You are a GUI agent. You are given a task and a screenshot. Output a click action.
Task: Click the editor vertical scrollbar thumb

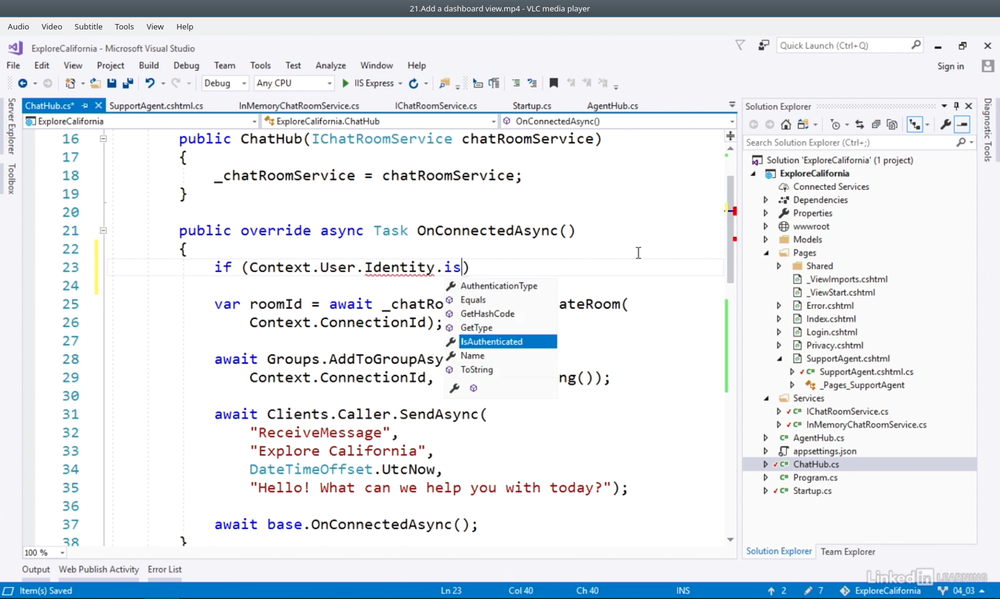(731, 230)
